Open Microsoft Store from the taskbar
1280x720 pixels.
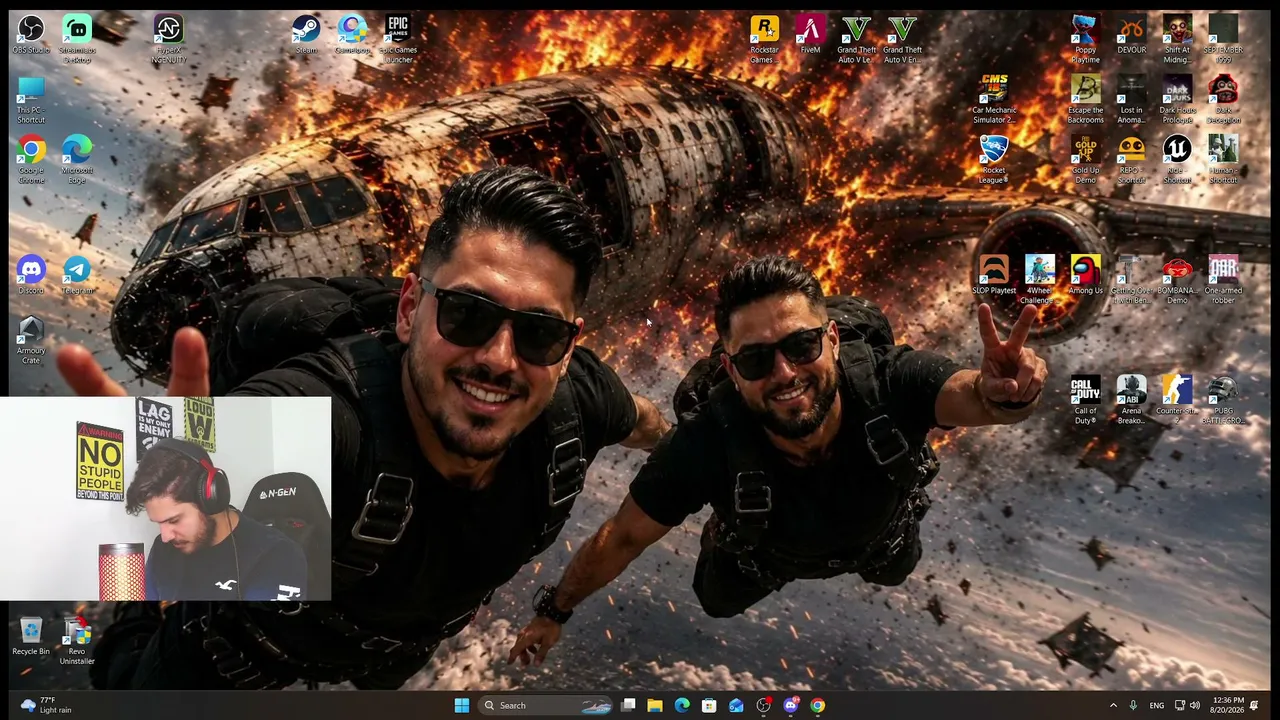[709, 705]
